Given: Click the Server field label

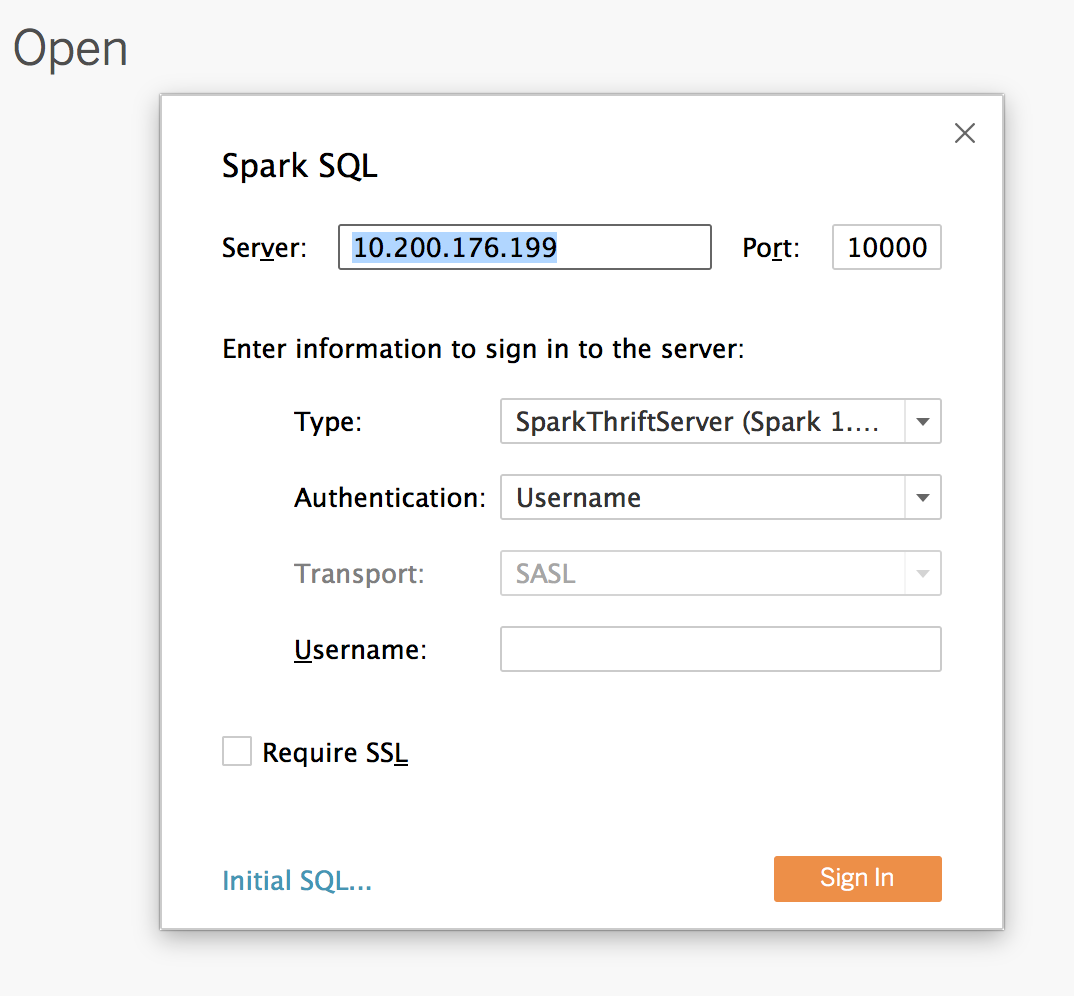Looking at the screenshot, I should tap(262, 248).
